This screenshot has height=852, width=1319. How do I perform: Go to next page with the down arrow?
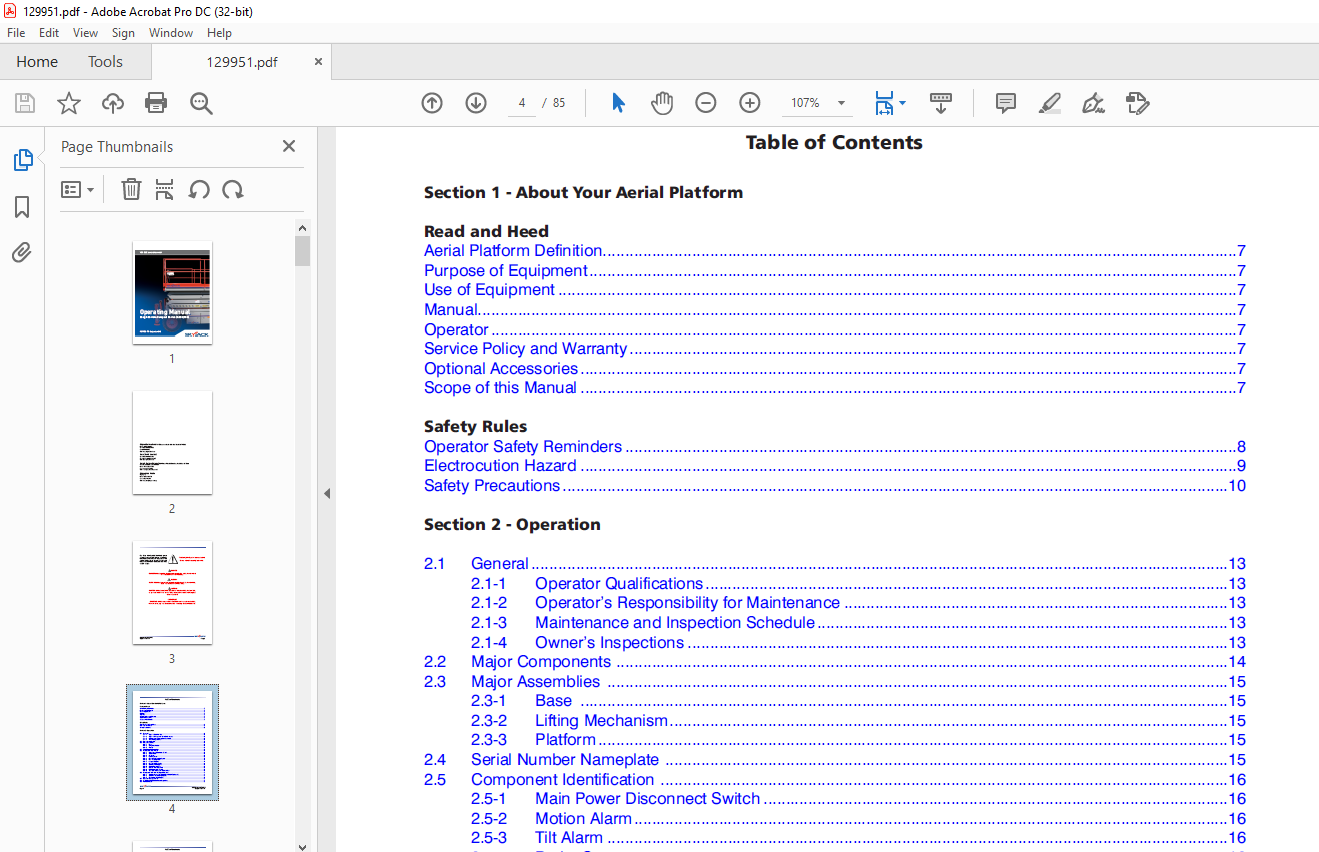[x=476, y=103]
